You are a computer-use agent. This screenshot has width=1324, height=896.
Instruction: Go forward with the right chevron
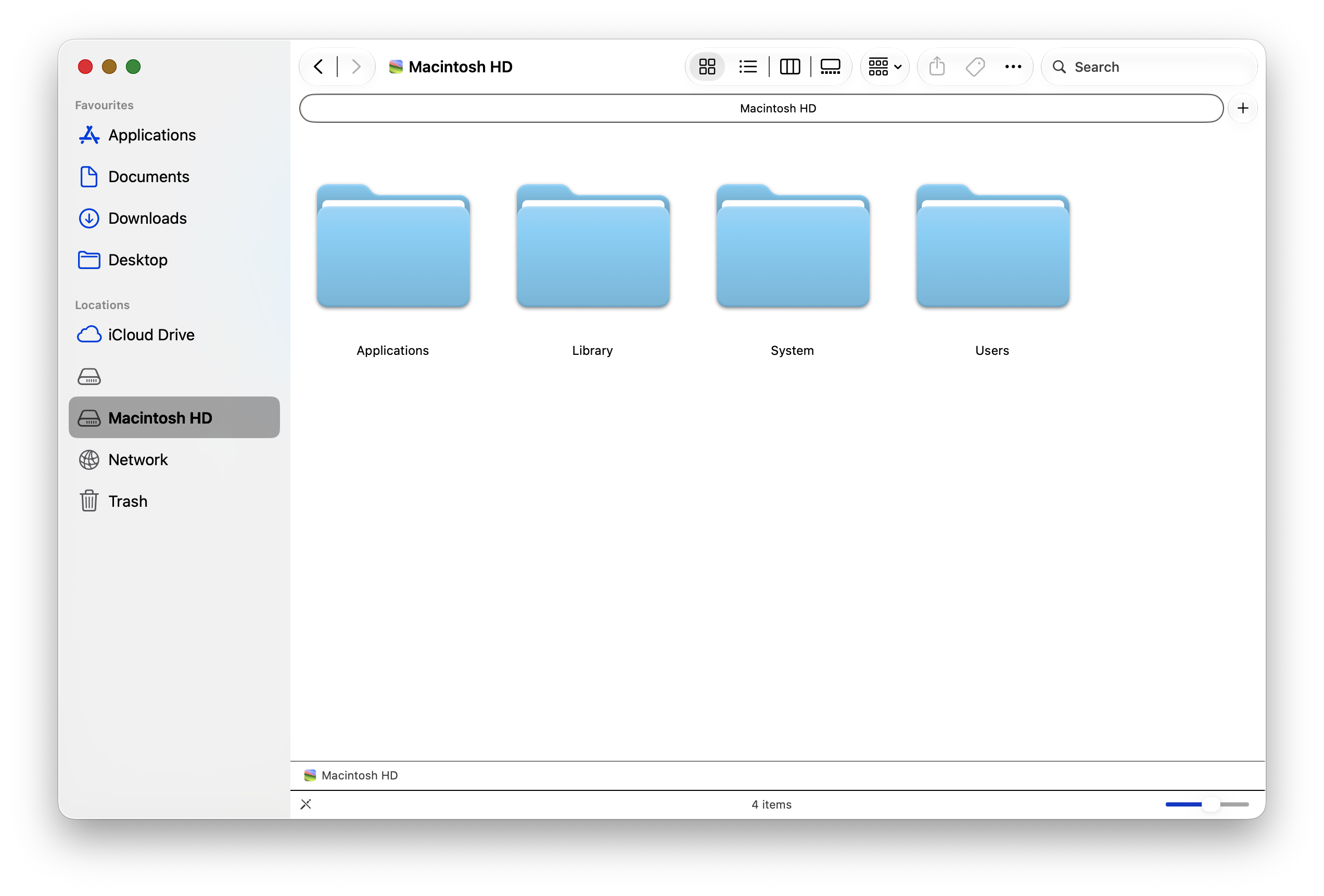356,67
